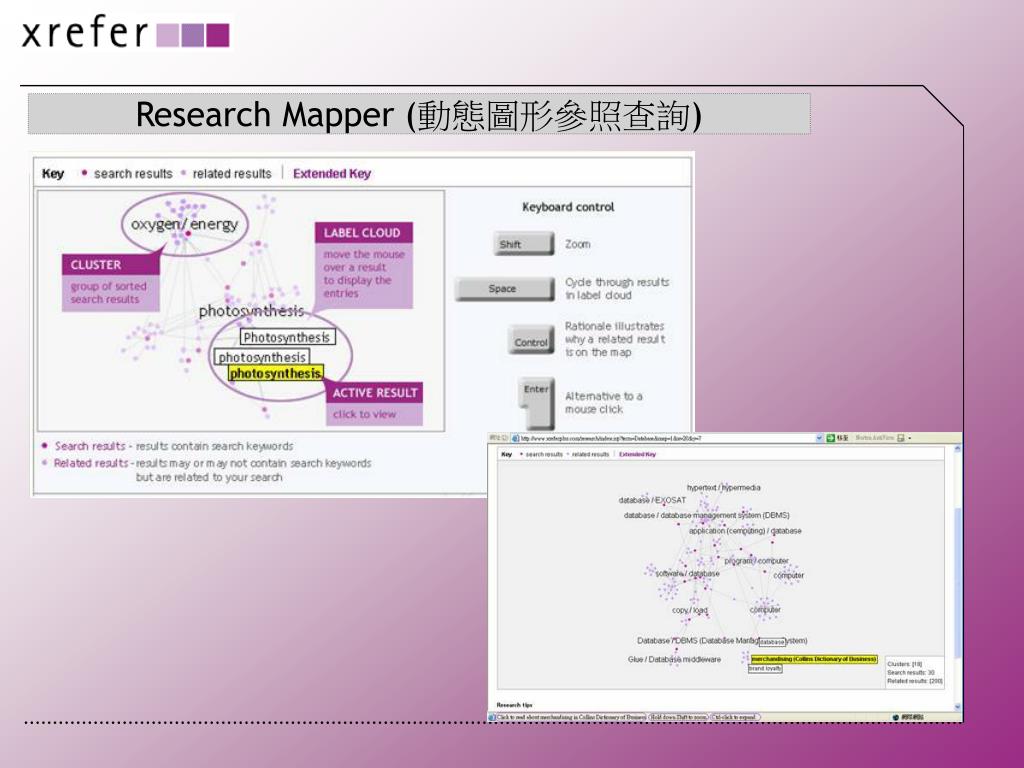Click the hypertext / hypermedia cluster label
The height and width of the screenshot is (768, 1024).
click(724, 487)
